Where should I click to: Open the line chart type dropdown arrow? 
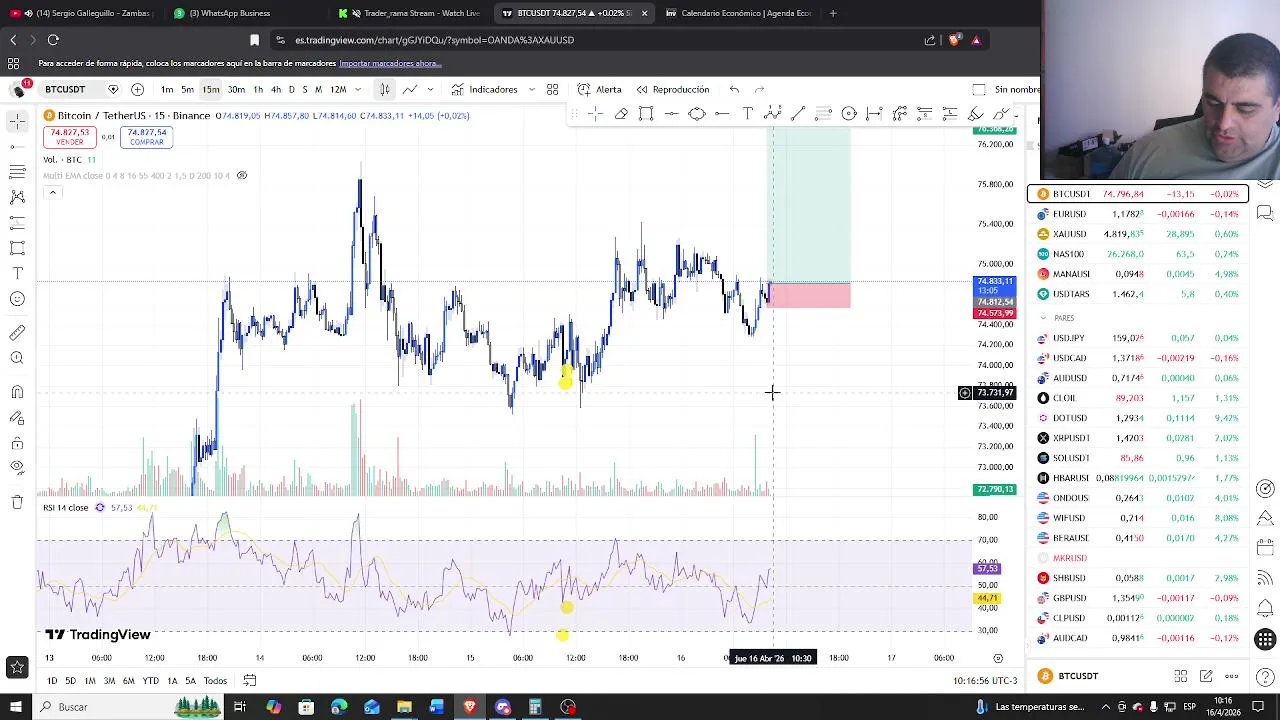(x=430, y=90)
